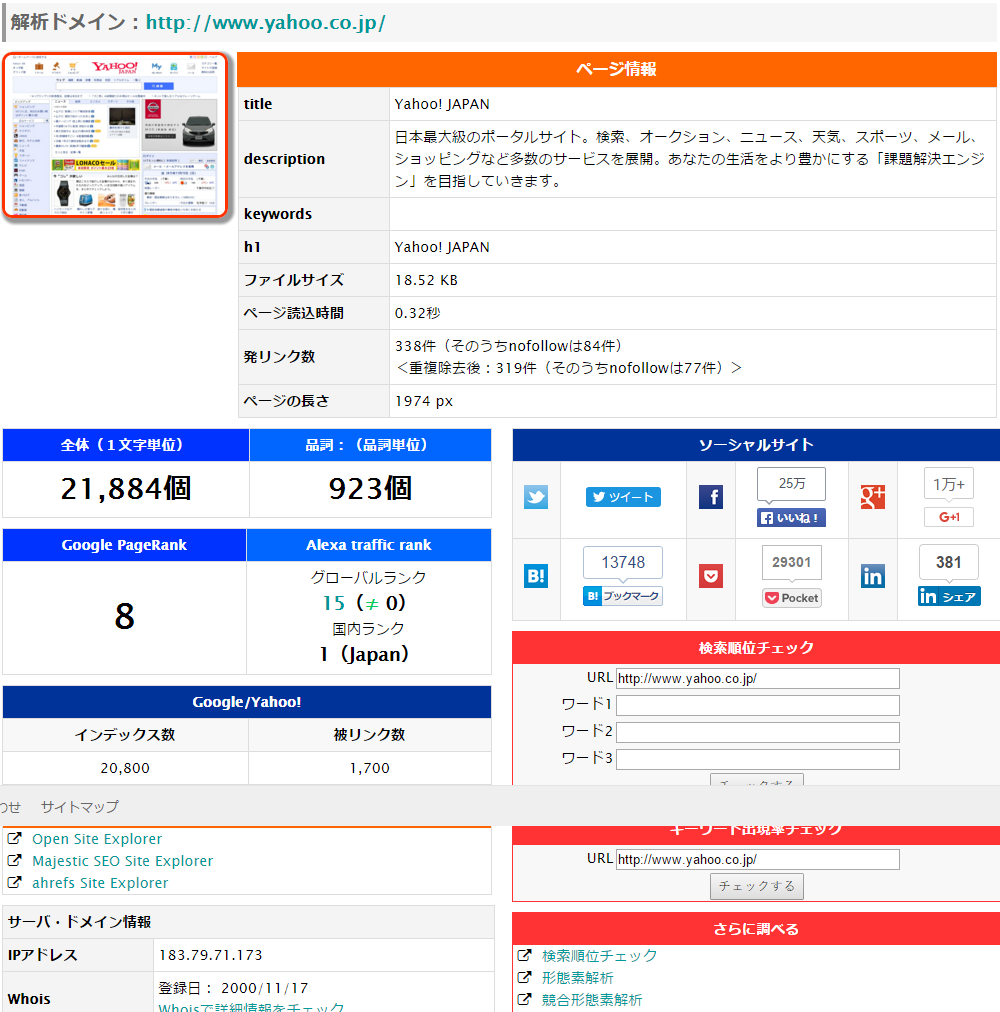Click the Facebook logo icon
The image size is (1000, 1012).
point(711,497)
